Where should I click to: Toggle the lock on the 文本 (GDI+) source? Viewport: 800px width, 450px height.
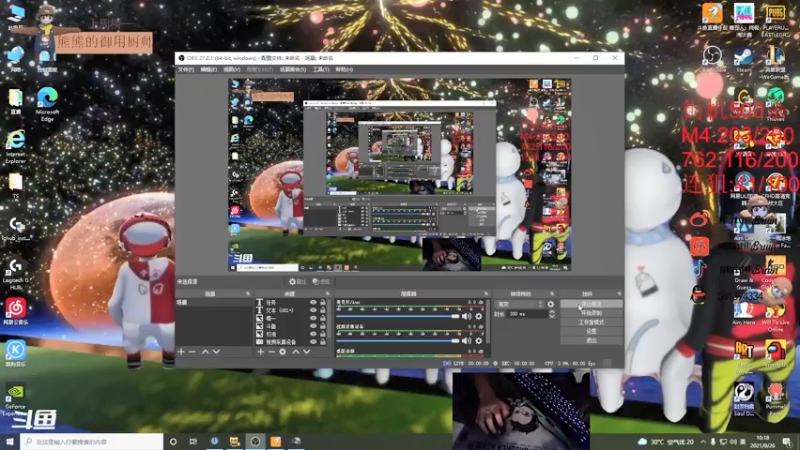tap(322, 310)
